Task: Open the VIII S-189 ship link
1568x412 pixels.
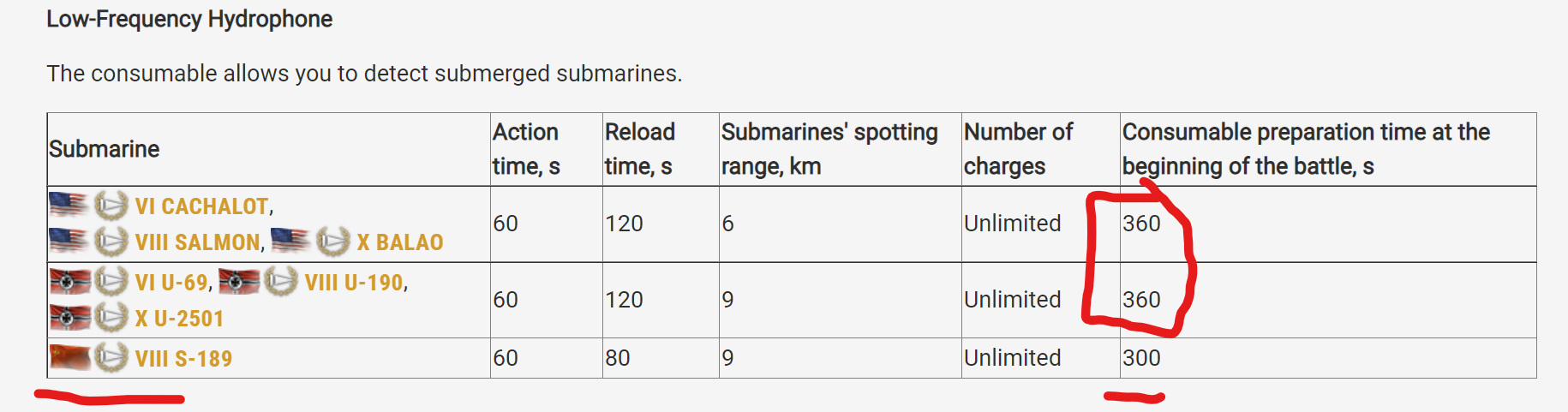Action: [x=183, y=358]
